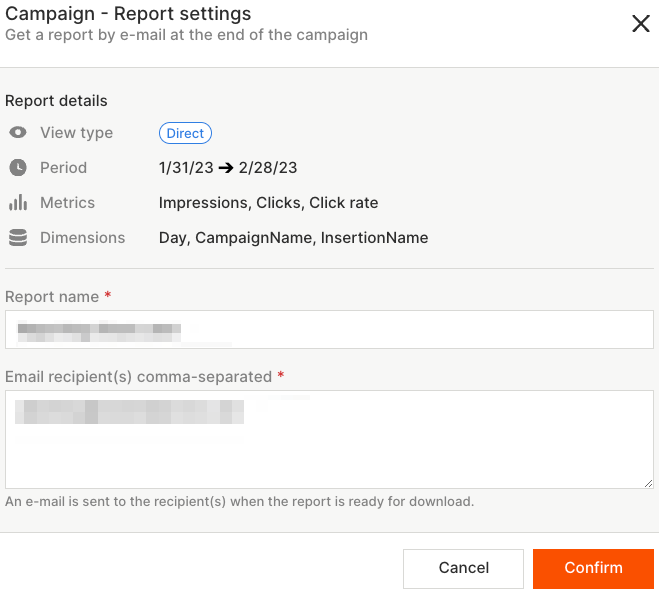Click the arrow between the period dates
Viewport: 659px width, 594px height.
(x=225, y=168)
